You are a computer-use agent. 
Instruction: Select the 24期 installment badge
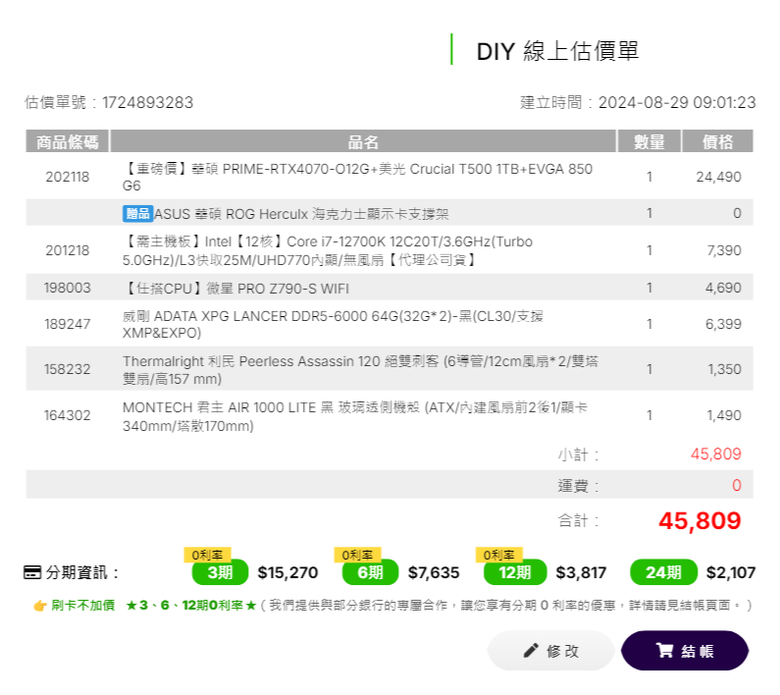664,572
